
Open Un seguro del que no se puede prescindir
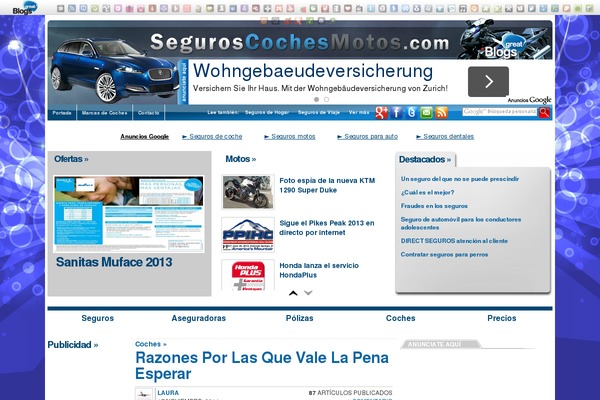[x=460, y=179]
